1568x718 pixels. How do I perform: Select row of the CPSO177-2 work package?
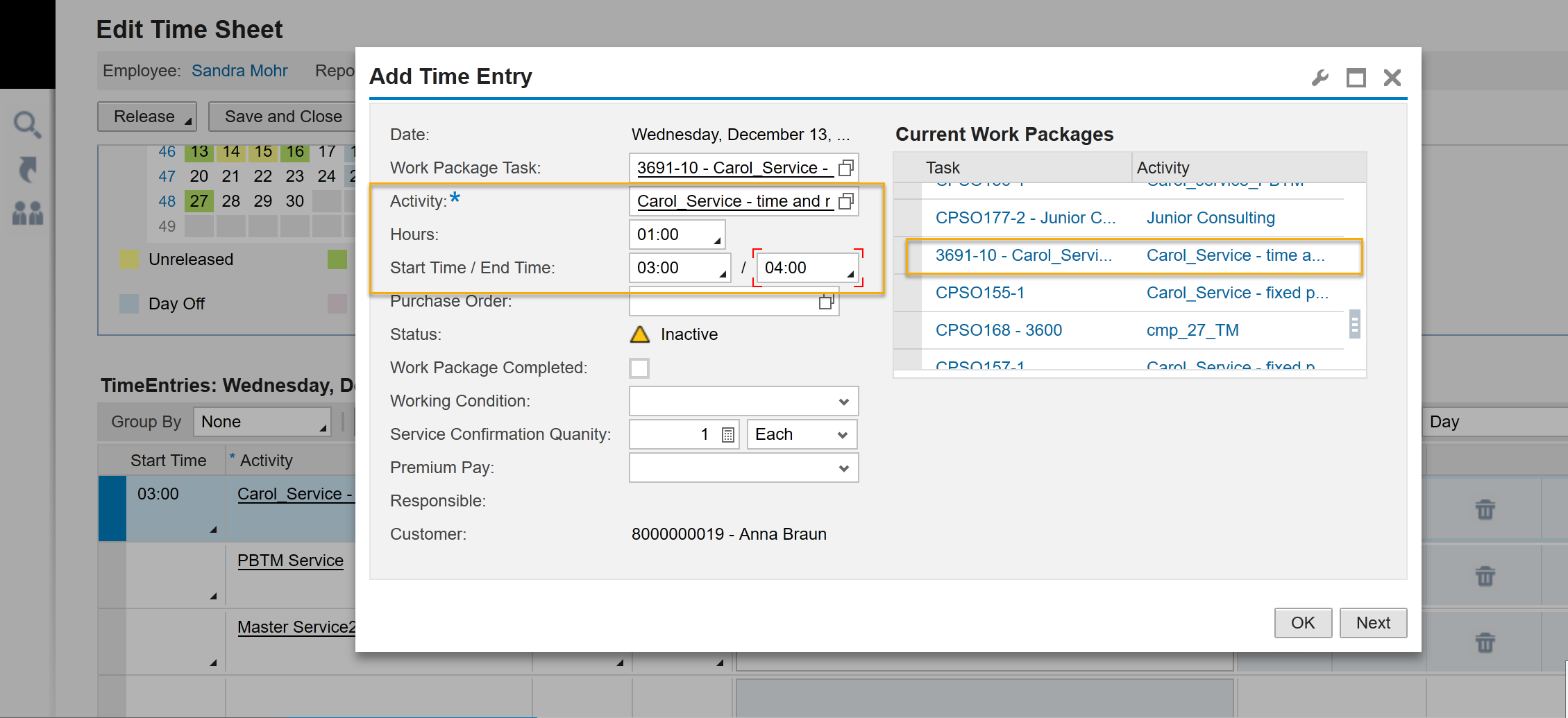[x=907, y=218]
